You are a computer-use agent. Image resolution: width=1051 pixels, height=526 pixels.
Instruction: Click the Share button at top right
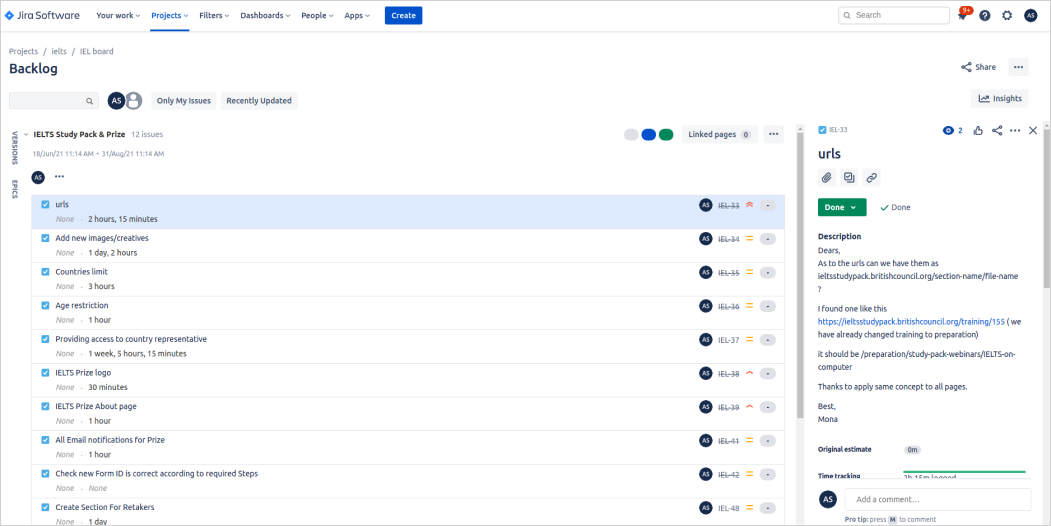tap(979, 67)
